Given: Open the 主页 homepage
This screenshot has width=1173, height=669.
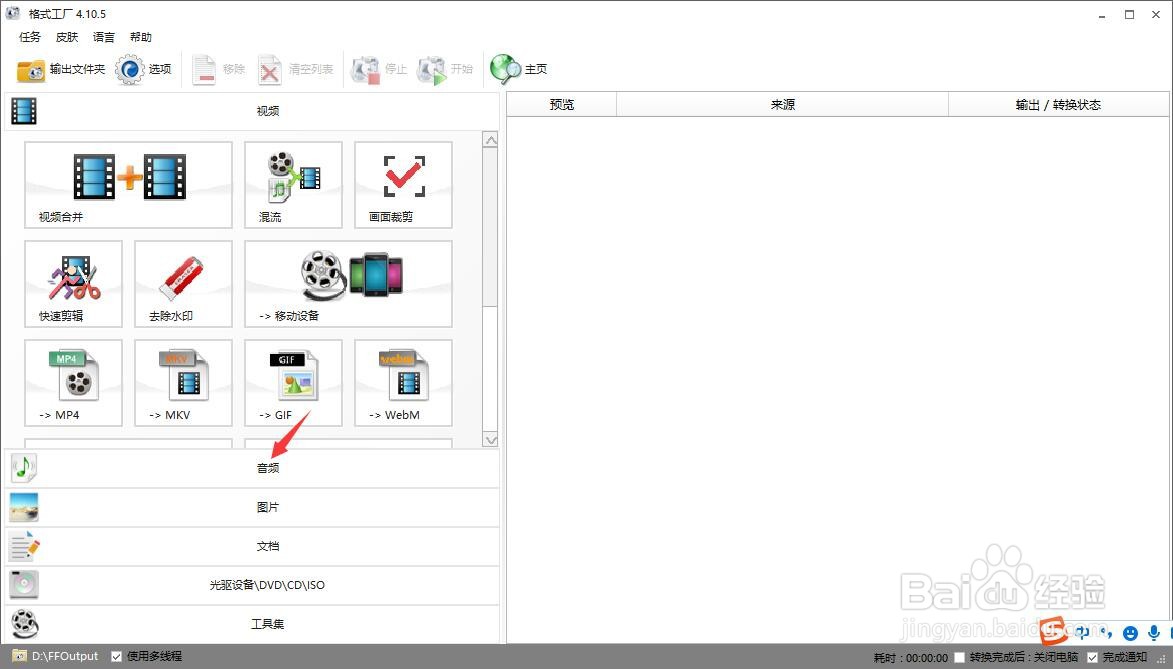Looking at the screenshot, I should click(x=518, y=70).
